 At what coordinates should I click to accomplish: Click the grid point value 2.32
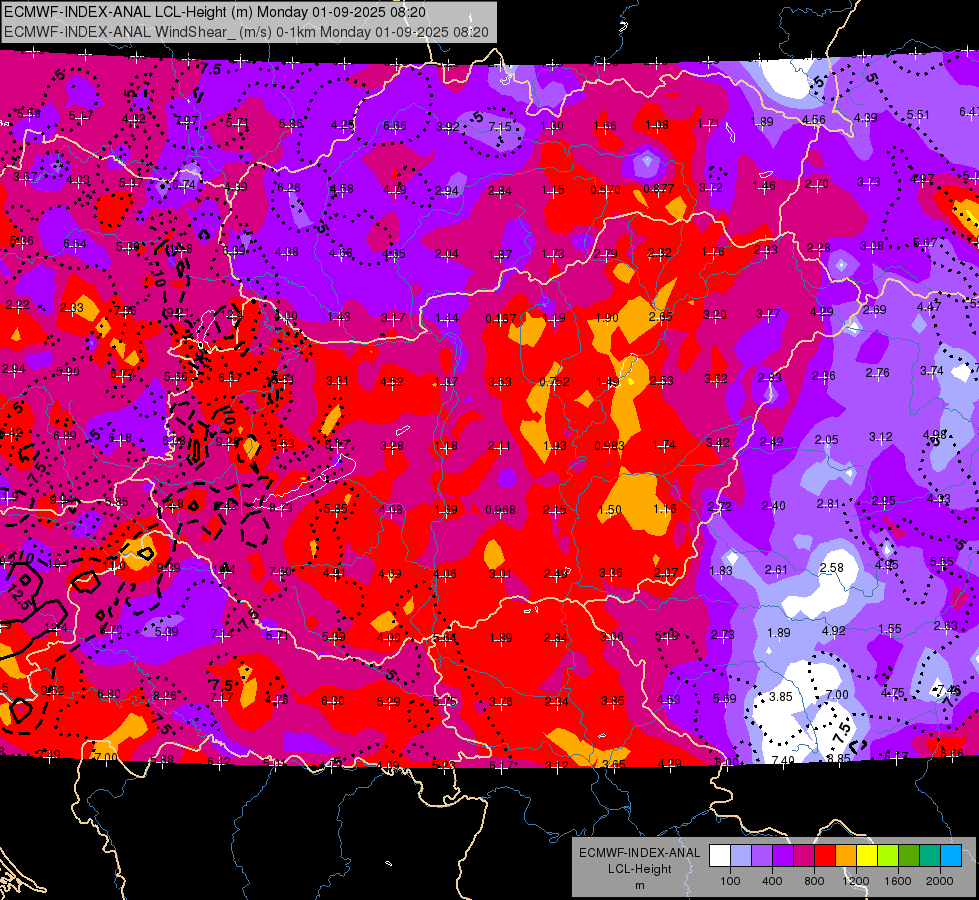click(x=659, y=252)
